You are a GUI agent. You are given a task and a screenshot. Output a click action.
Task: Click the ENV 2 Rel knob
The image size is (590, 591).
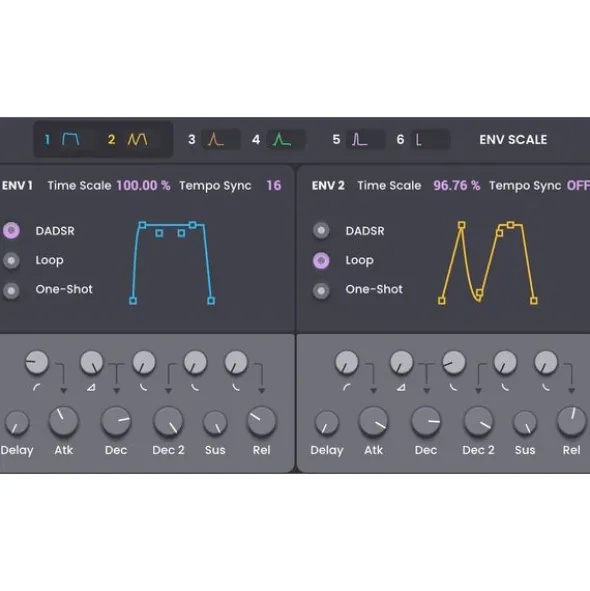(571, 421)
